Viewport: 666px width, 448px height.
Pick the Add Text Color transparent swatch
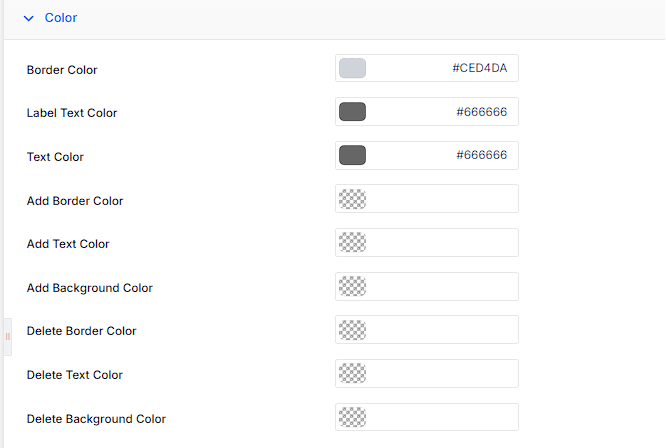tap(352, 242)
